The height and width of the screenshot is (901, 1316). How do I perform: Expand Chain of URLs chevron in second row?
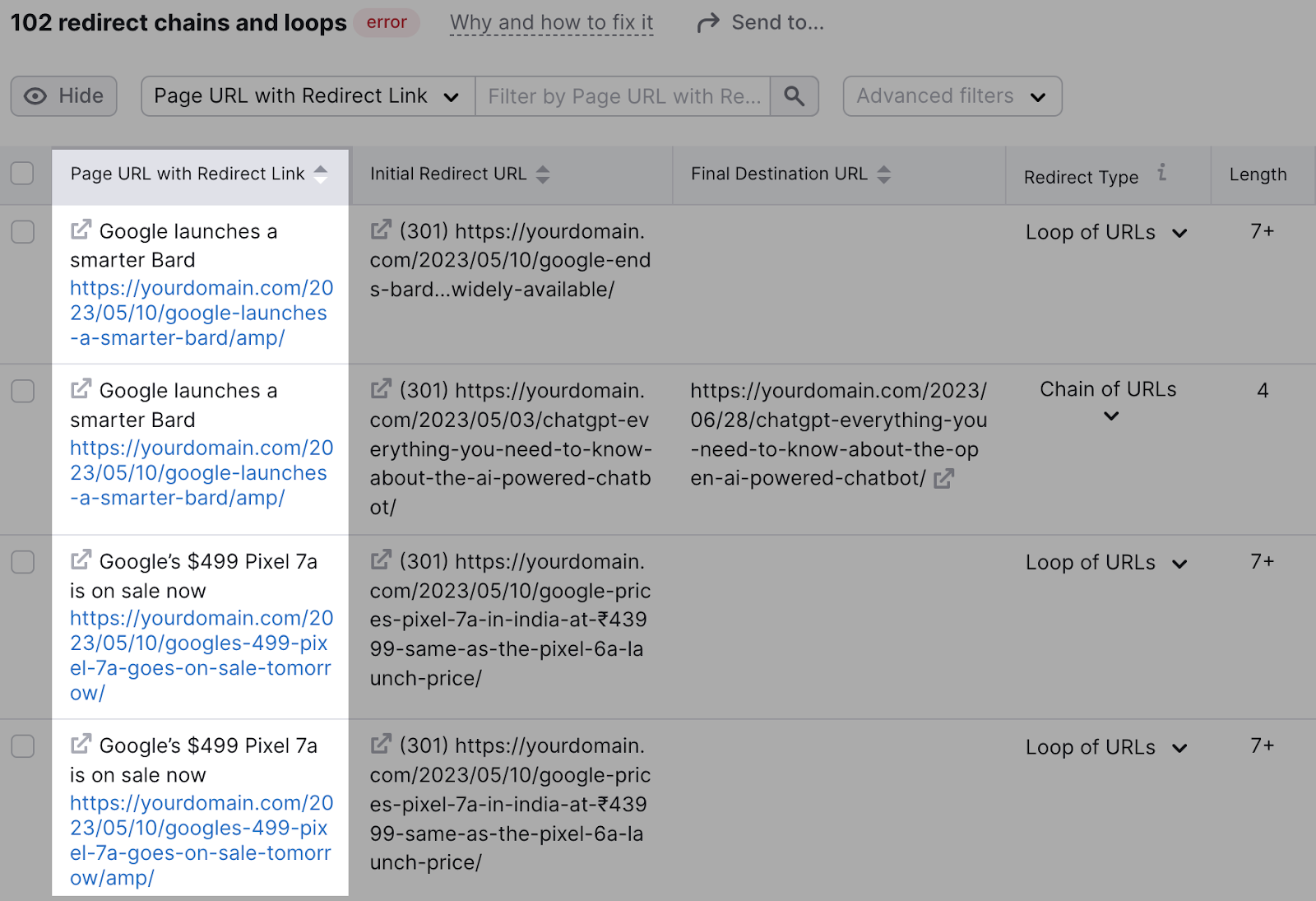click(1111, 416)
